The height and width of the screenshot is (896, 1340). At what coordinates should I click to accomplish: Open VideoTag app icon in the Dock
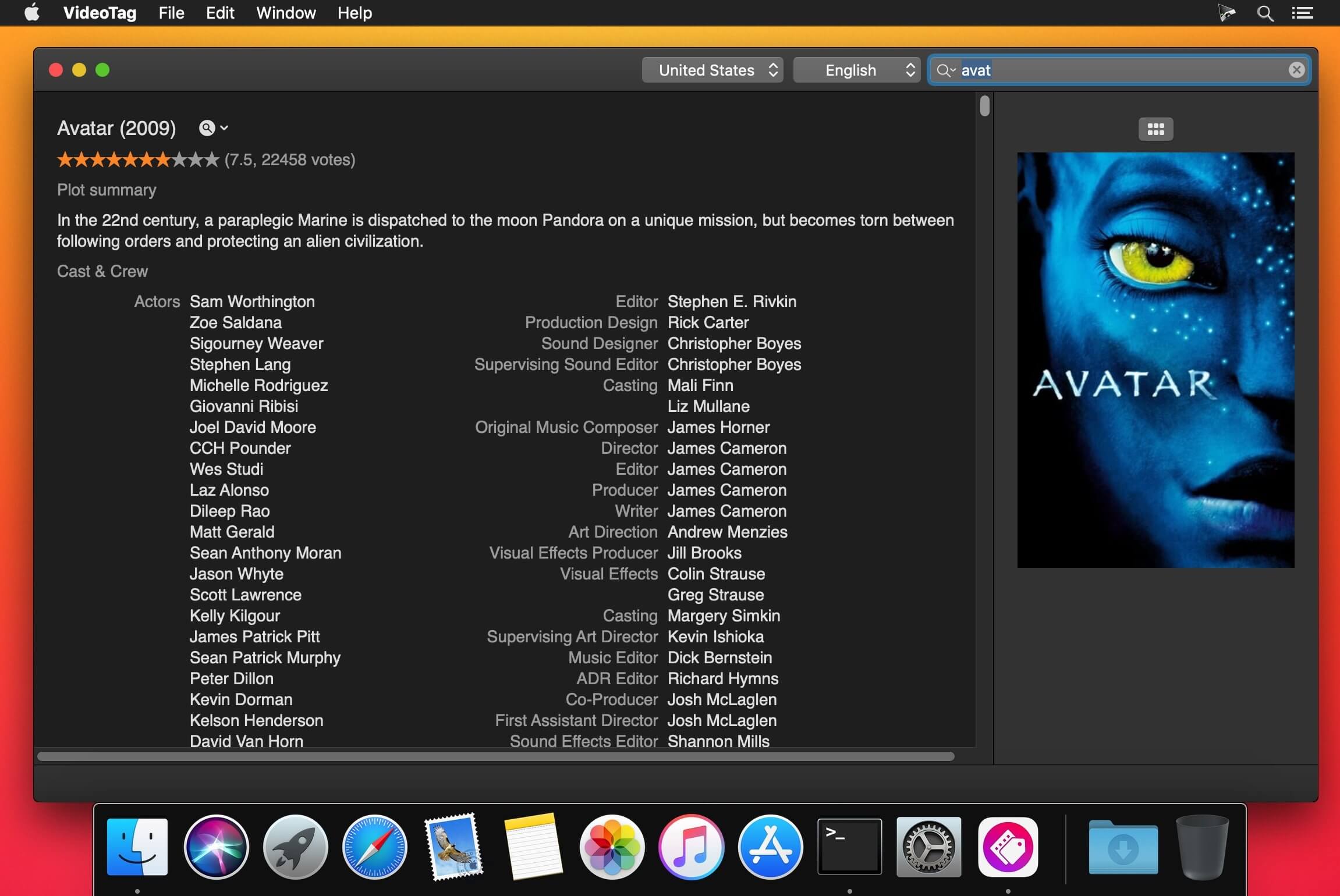coord(1008,847)
